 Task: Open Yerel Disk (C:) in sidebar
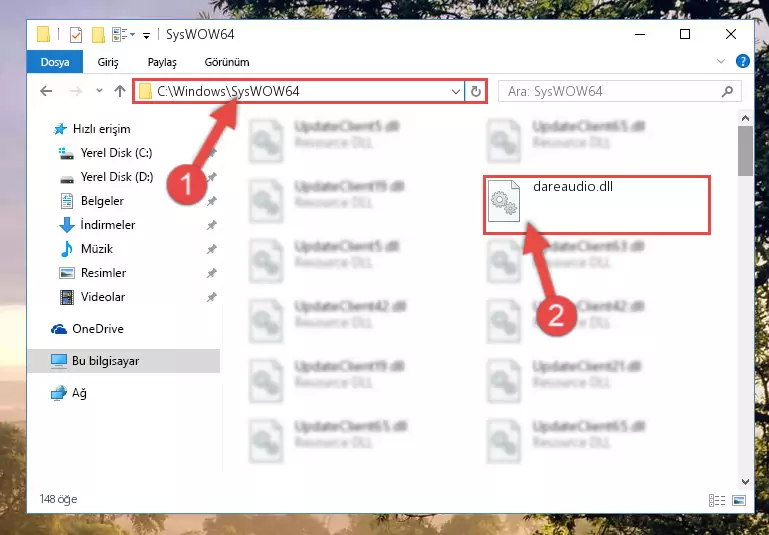coord(116,153)
